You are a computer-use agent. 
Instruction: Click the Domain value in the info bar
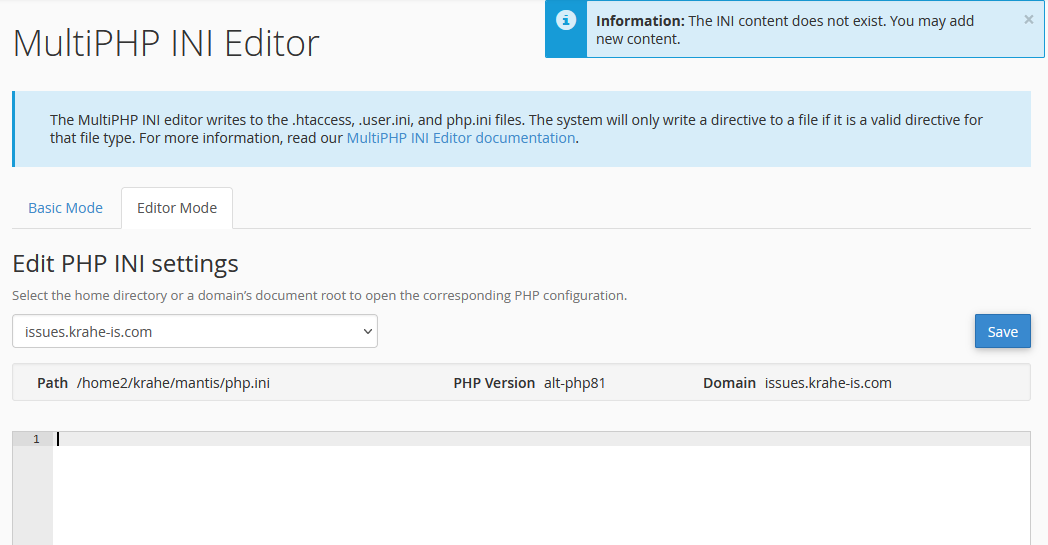point(827,383)
